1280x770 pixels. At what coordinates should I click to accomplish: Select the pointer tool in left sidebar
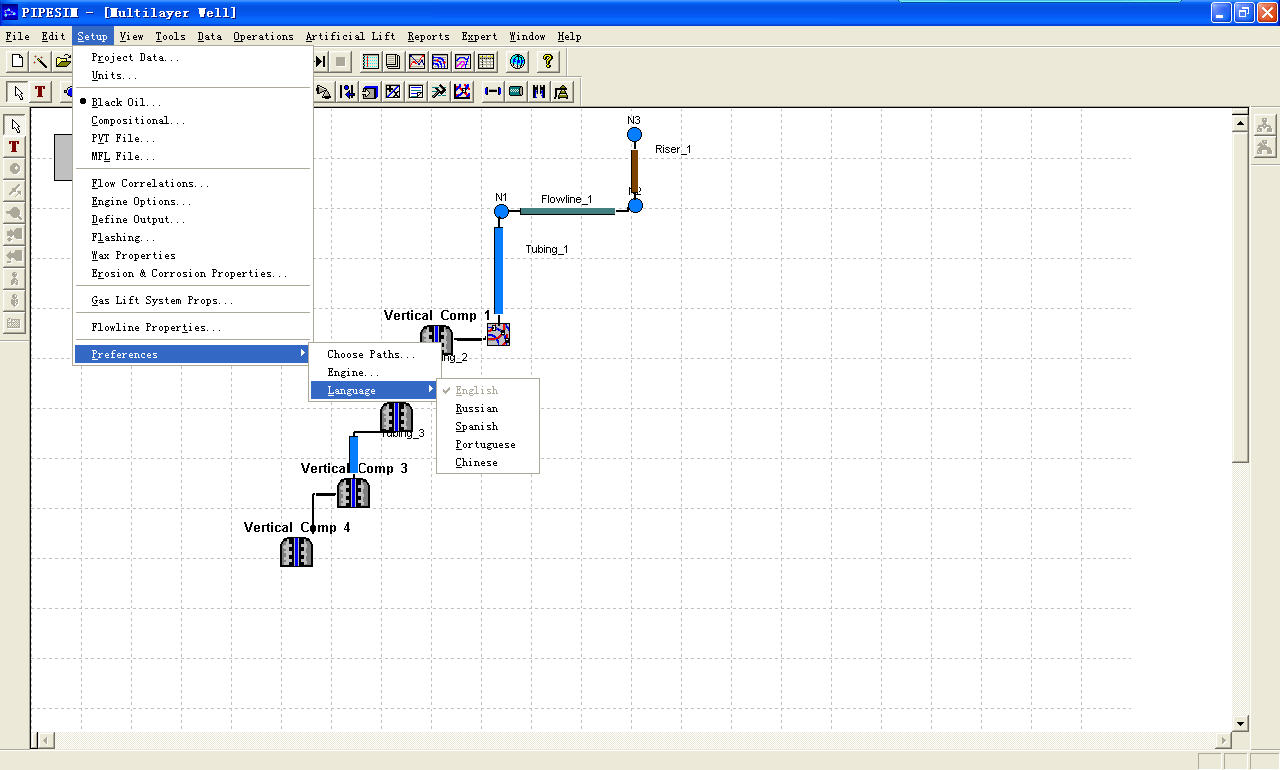coord(15,125)
